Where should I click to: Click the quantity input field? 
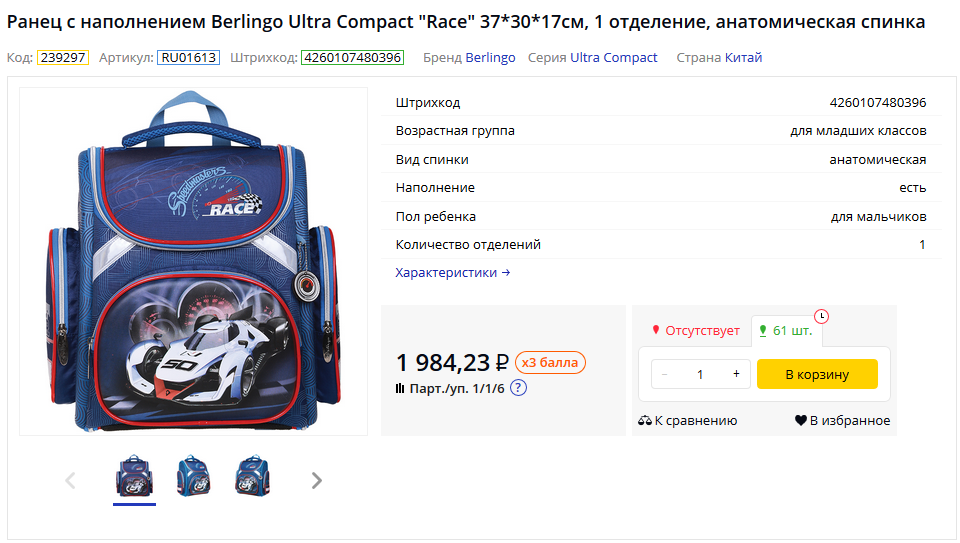tap(700, 374)
